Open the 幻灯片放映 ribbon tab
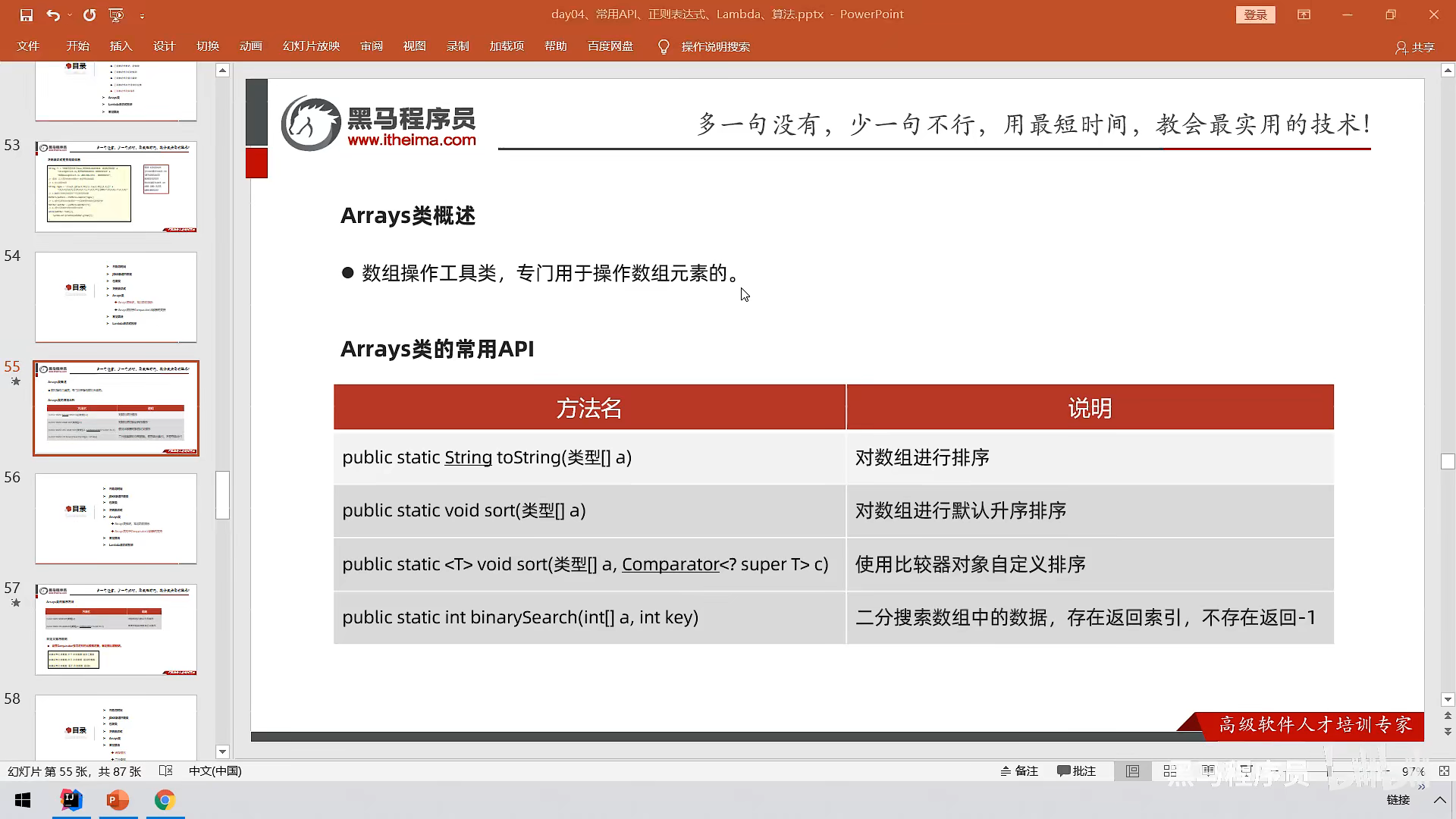1456x819 pixels. coord(311,46)
